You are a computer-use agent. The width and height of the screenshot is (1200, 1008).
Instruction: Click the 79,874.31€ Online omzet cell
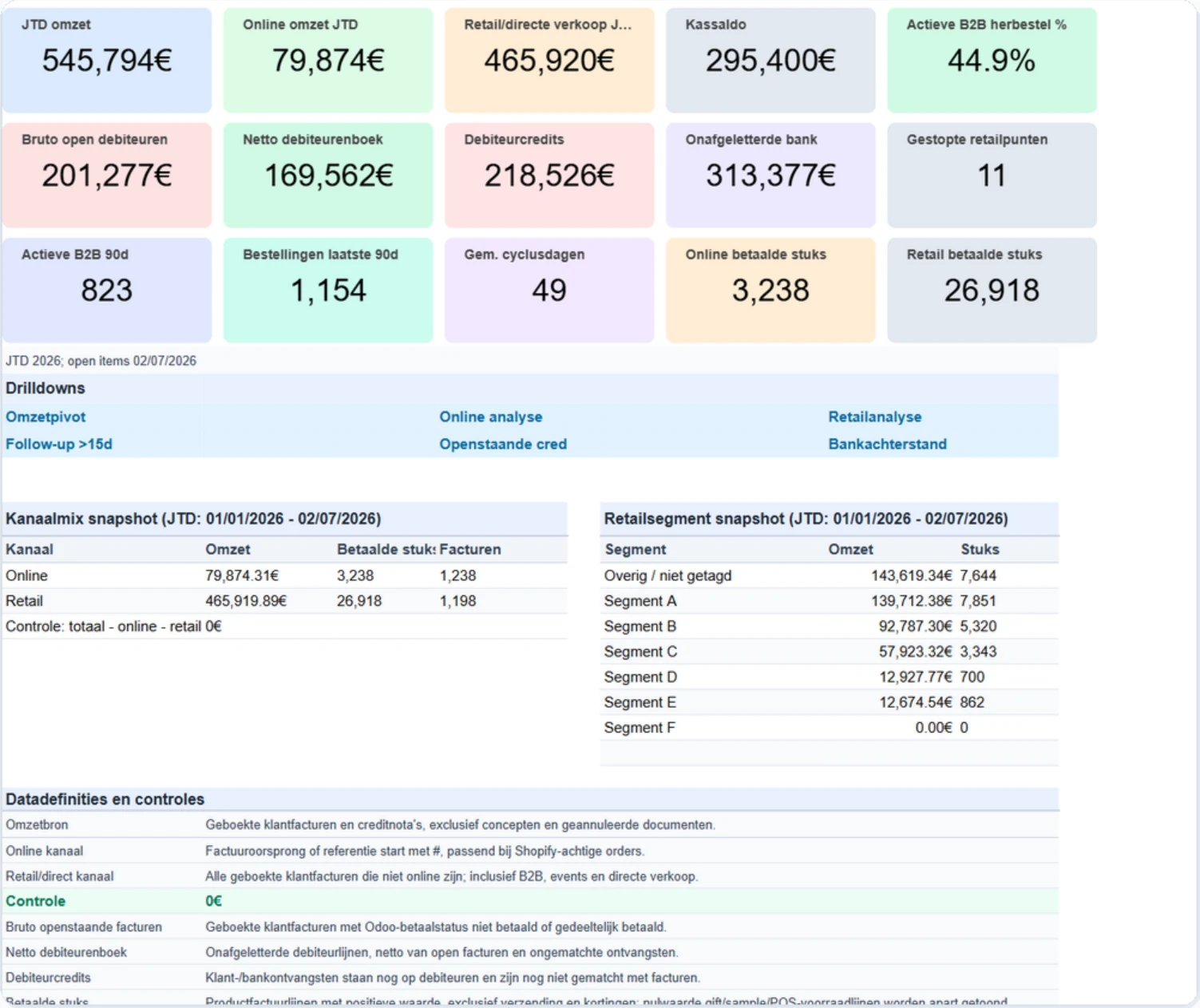242,575
